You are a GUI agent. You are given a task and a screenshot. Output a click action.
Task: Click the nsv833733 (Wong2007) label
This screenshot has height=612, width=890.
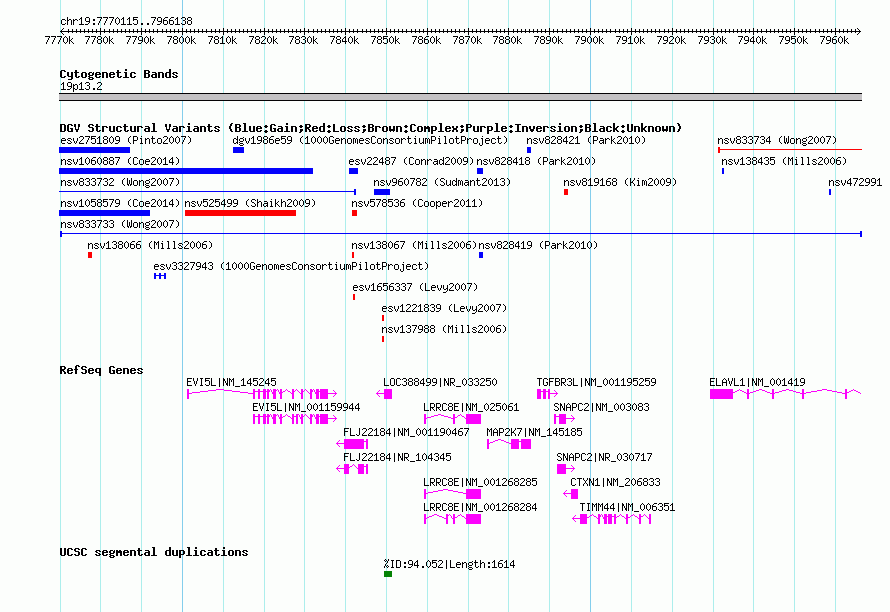(120, 224)
